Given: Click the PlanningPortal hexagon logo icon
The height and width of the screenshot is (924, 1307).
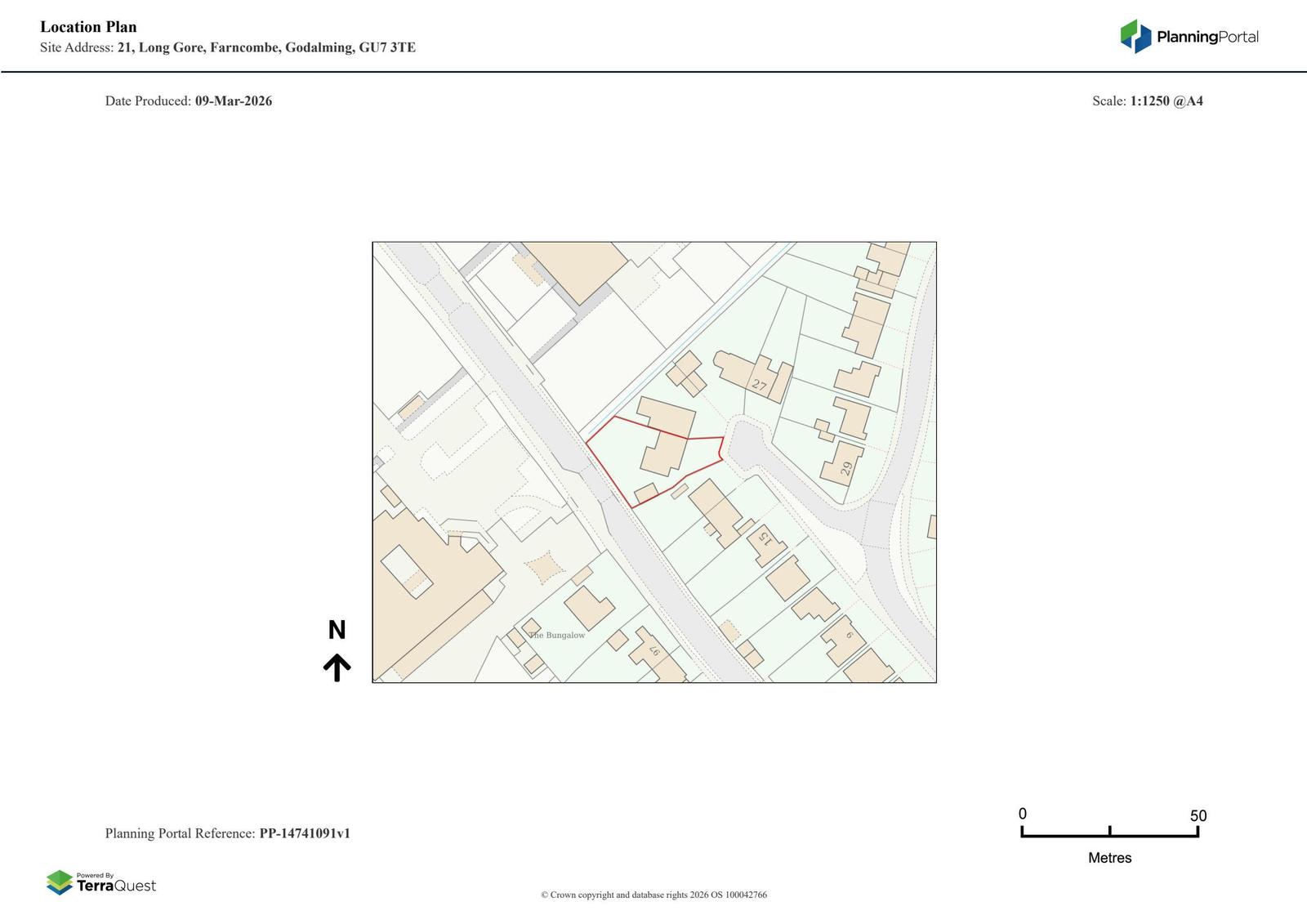Looking at the screenshot, I should (1135, 36).
